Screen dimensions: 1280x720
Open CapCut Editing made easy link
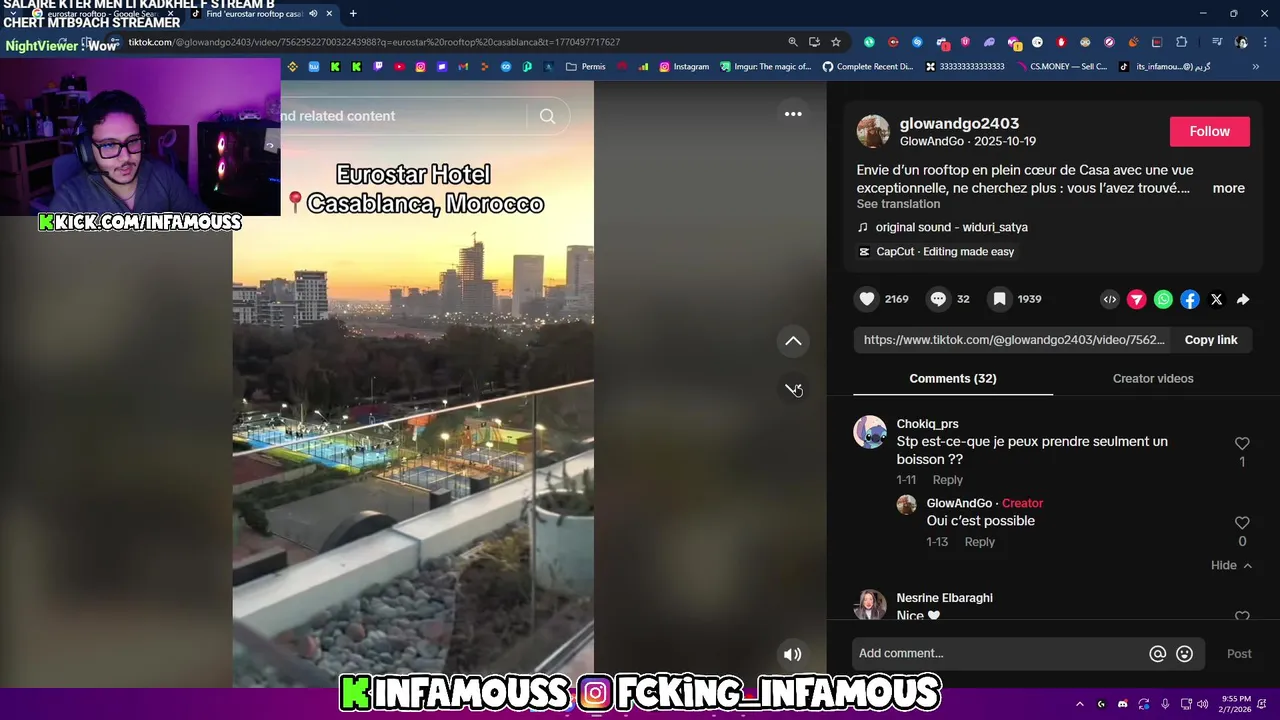(x=944, y=251)
